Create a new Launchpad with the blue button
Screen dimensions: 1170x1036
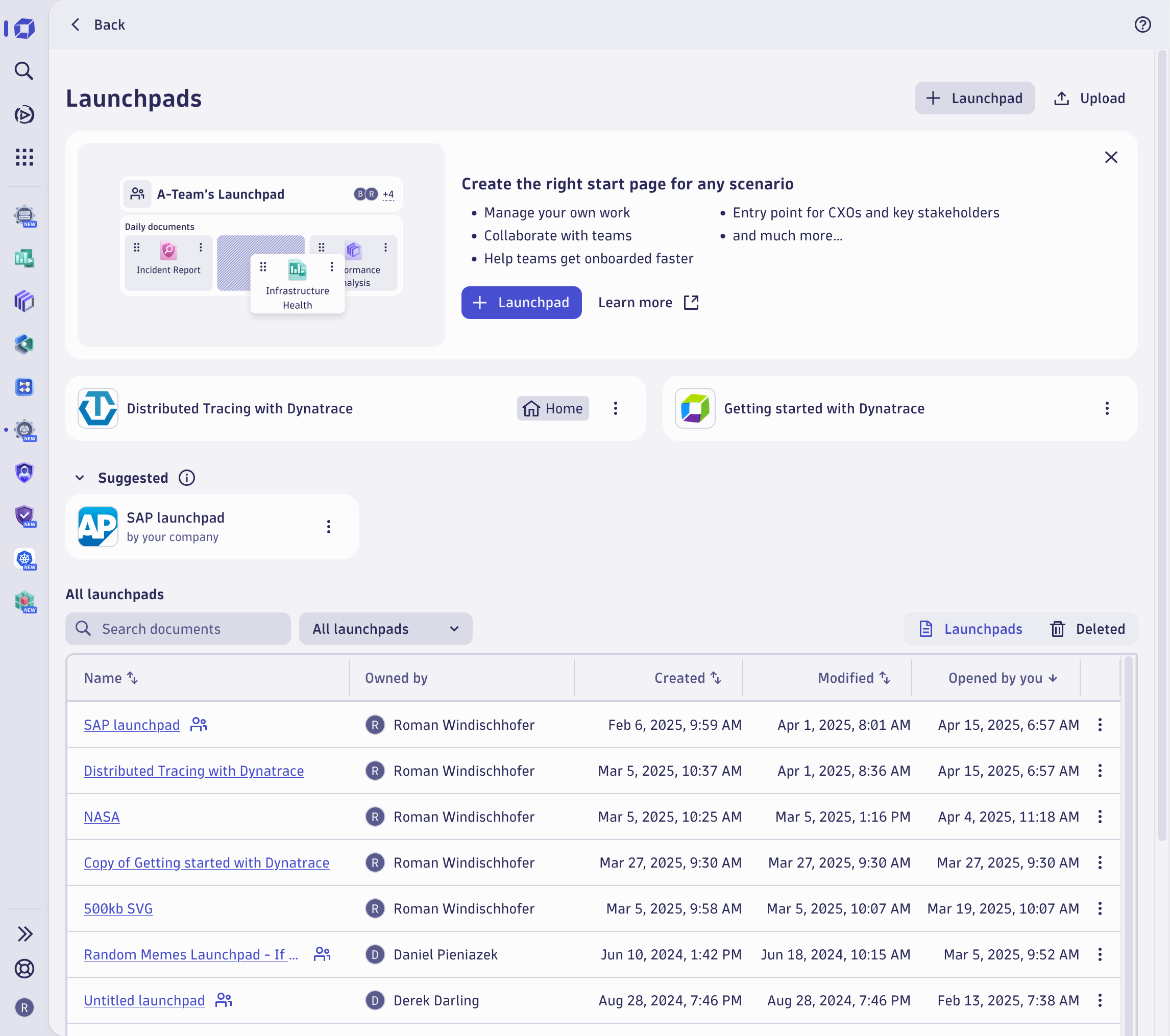pos(521,302)
